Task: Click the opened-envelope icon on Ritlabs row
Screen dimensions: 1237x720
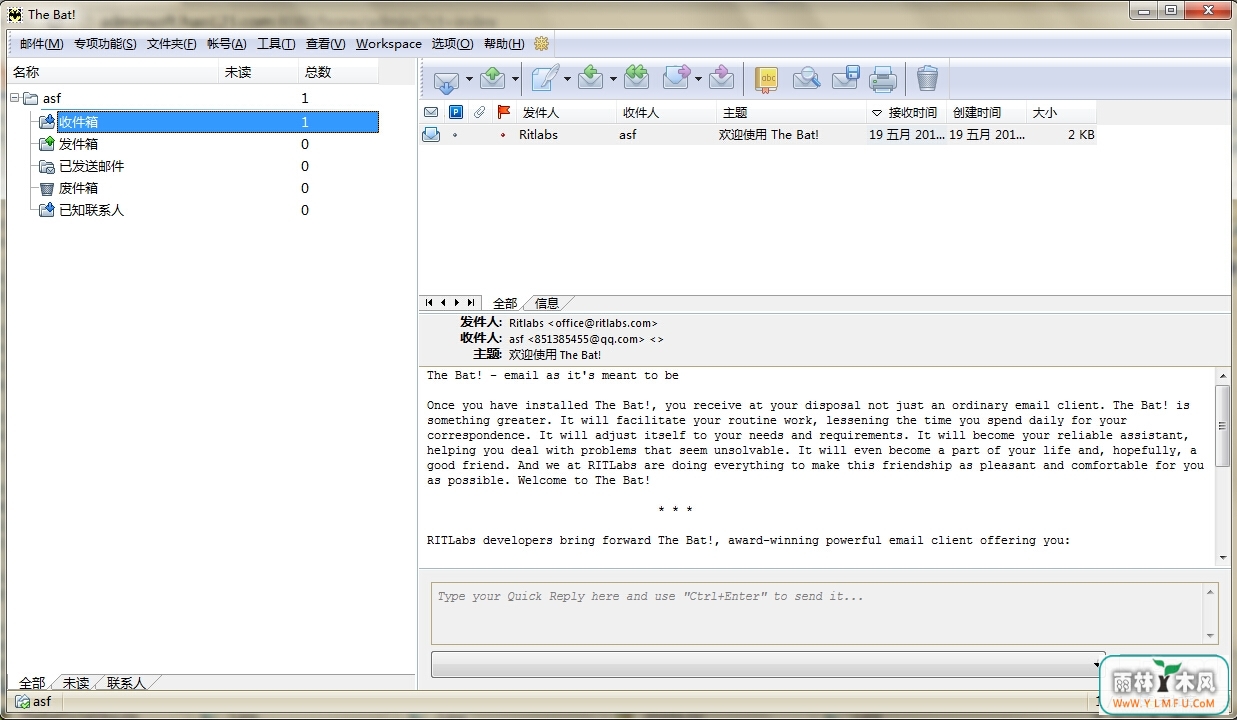Action: point(431,134)
